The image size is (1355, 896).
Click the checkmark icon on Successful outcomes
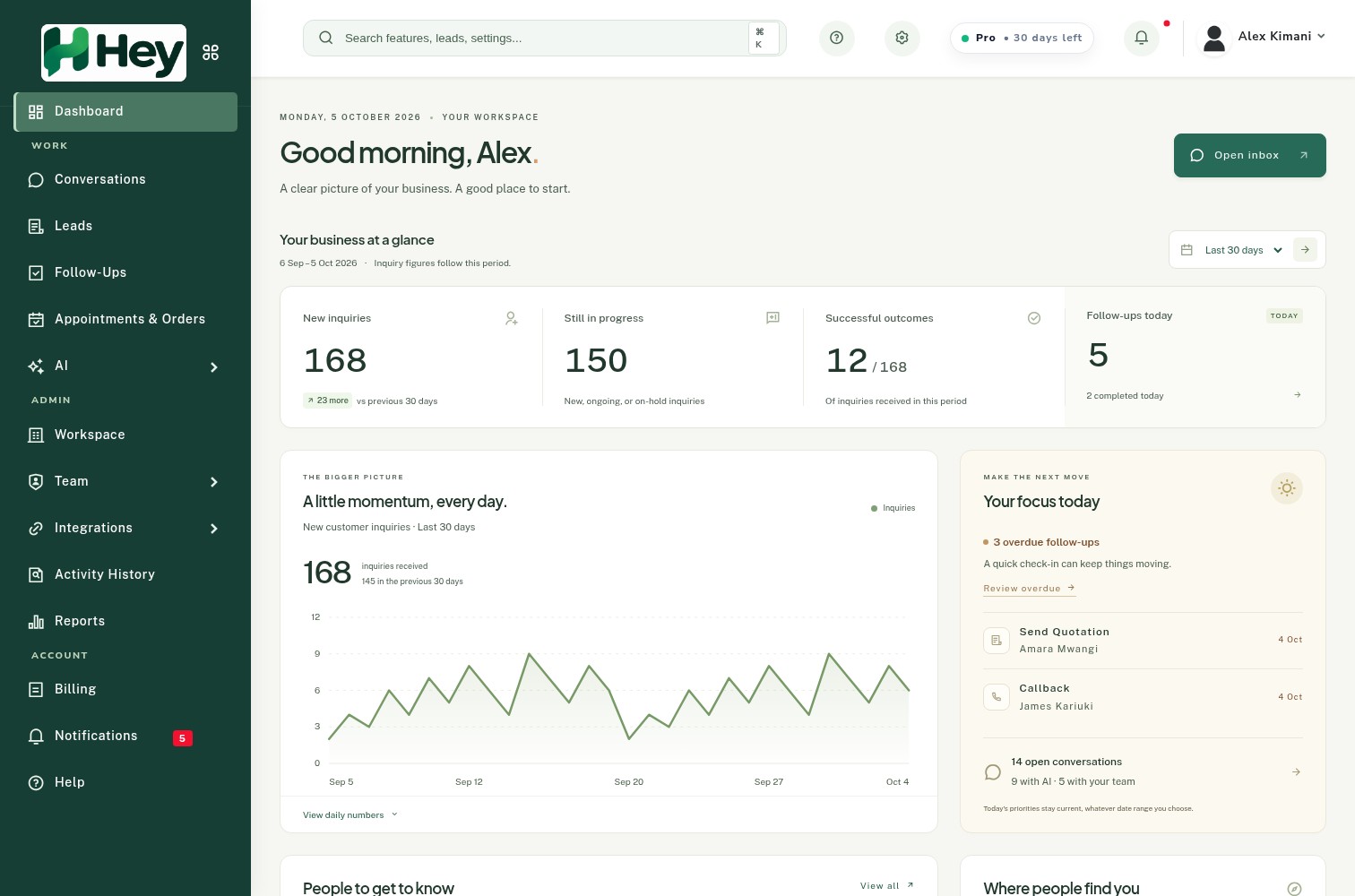tap(1034, 318)
